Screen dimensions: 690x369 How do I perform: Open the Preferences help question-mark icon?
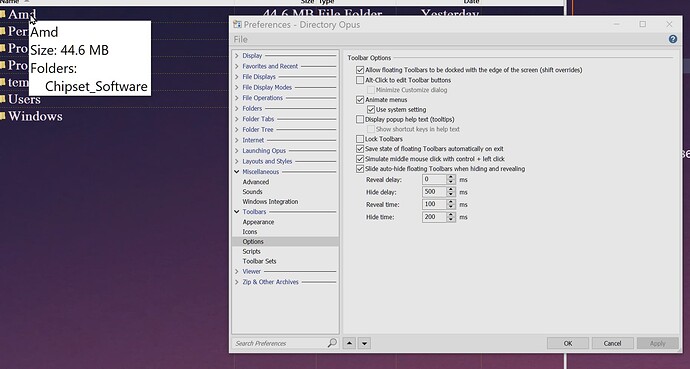672,39
